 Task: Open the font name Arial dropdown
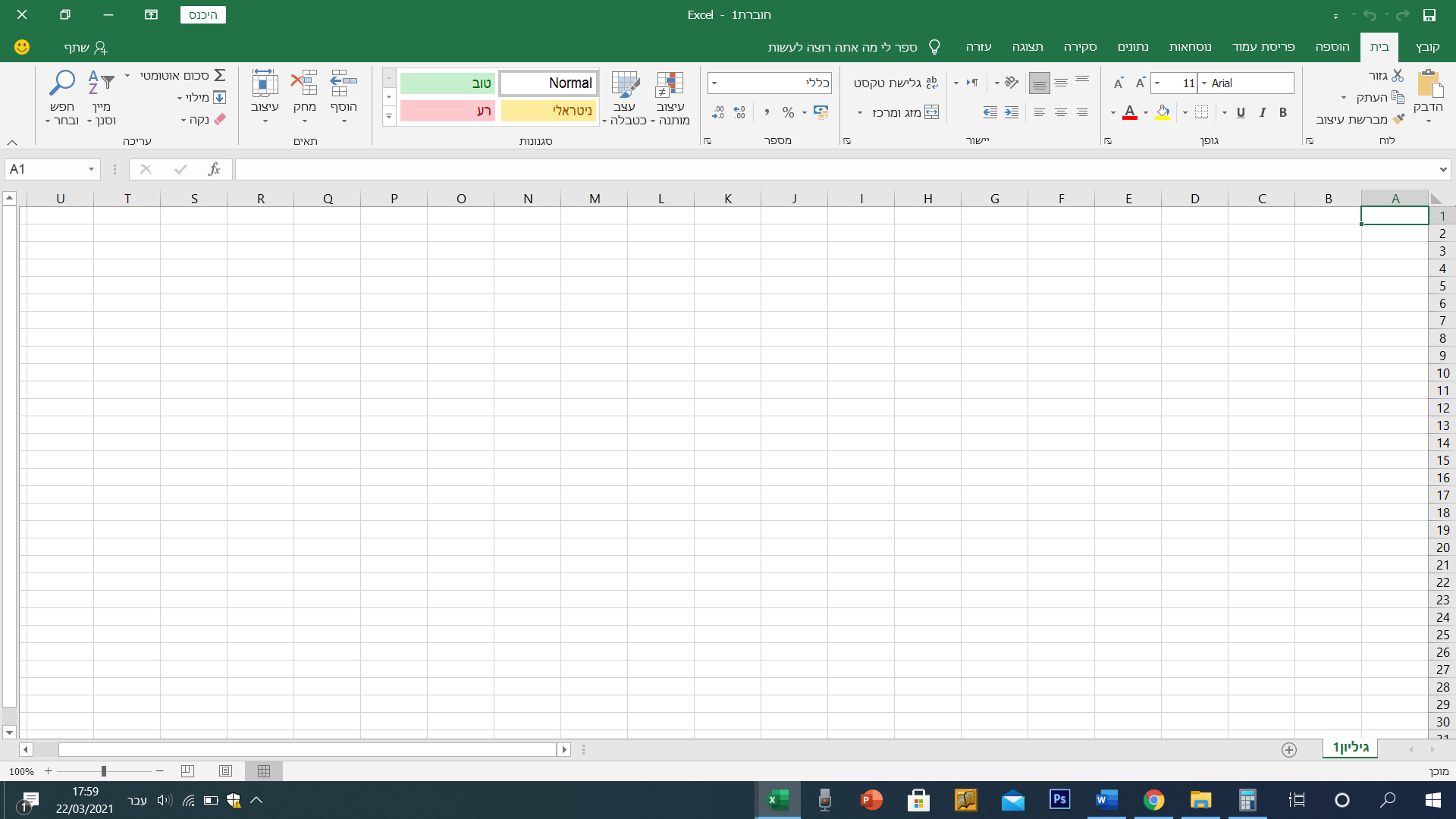pyautogui.click(x=1203, y=83)
